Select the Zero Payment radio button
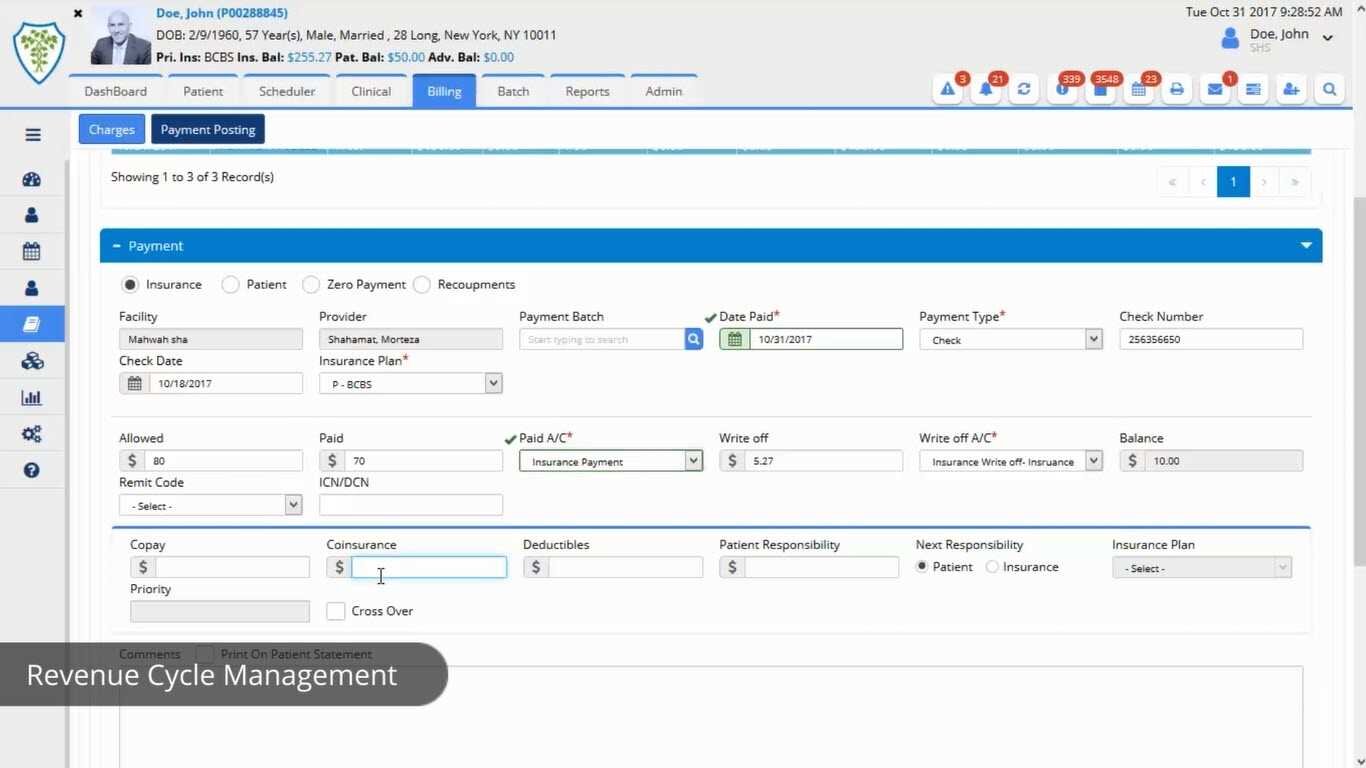Screen dimensions: 1366x768 click(311, 285)
